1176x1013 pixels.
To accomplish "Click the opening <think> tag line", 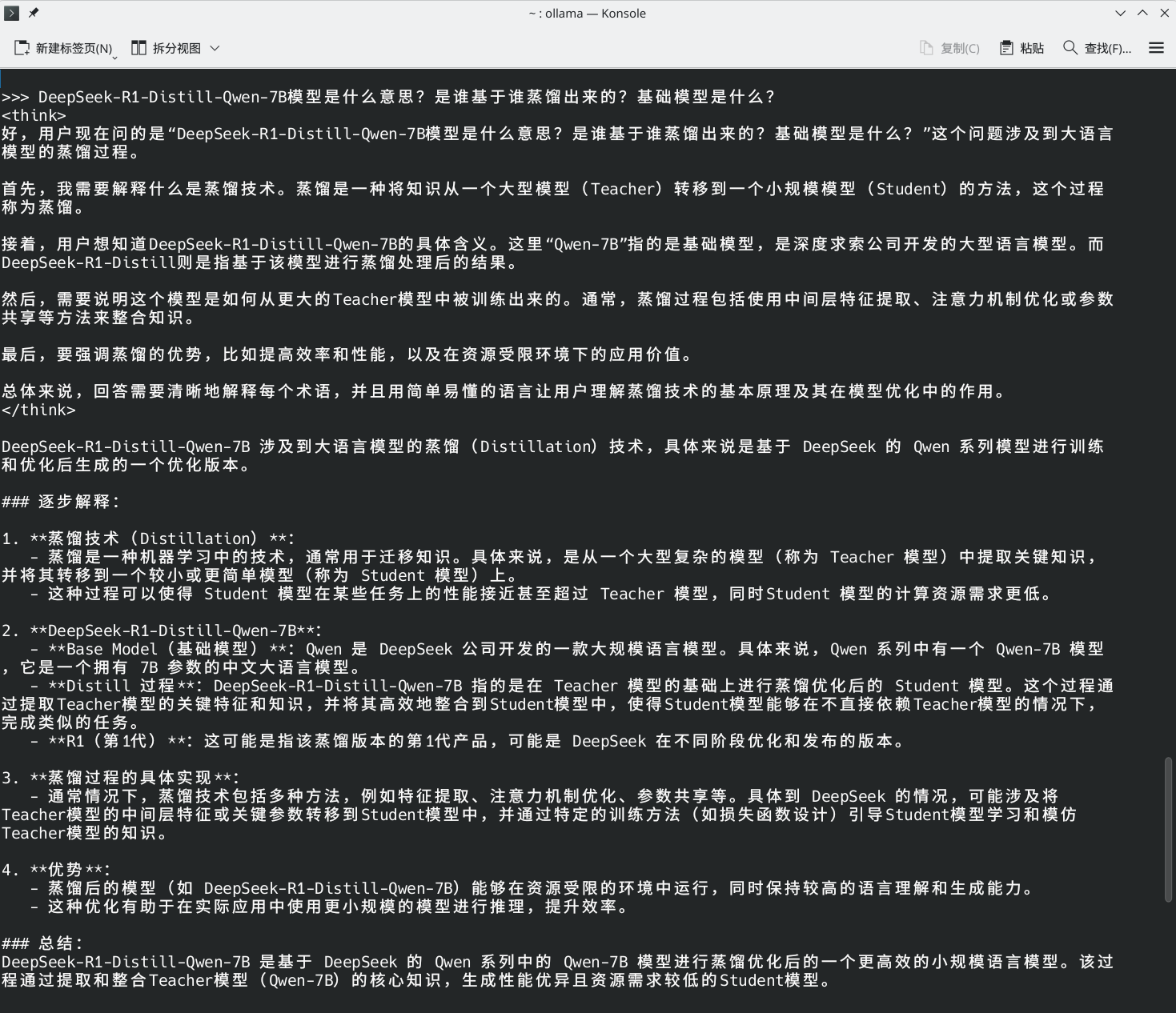I will coord(34,115).
